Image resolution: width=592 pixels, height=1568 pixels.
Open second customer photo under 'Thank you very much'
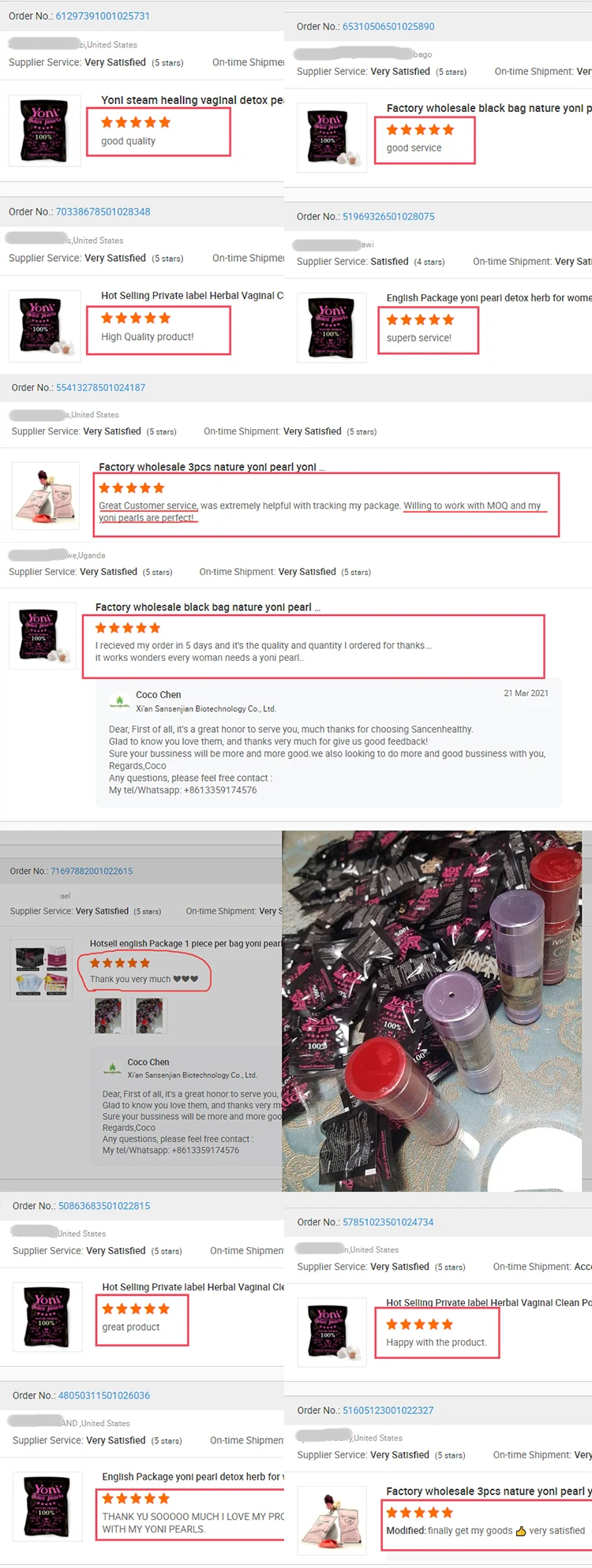click(150, 1015)
